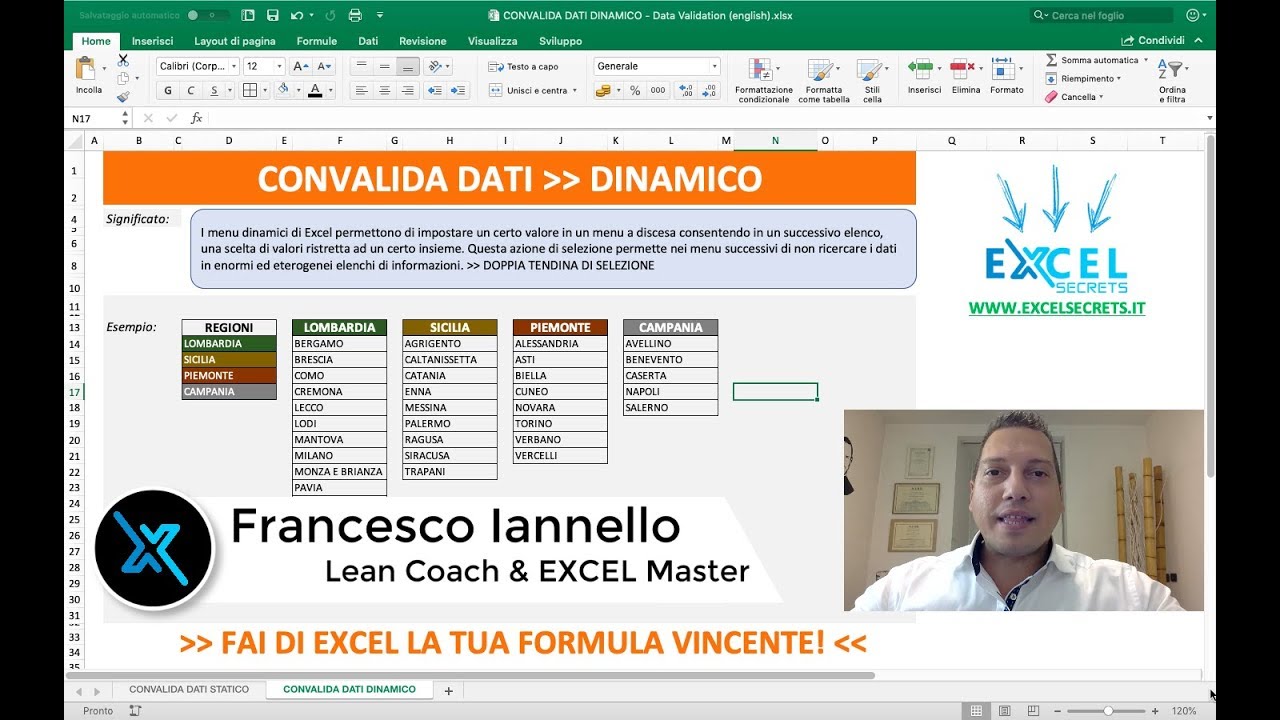1280x720 pixels.
Task: Click the Elimina cells button
Action: [x=966, y=76]
